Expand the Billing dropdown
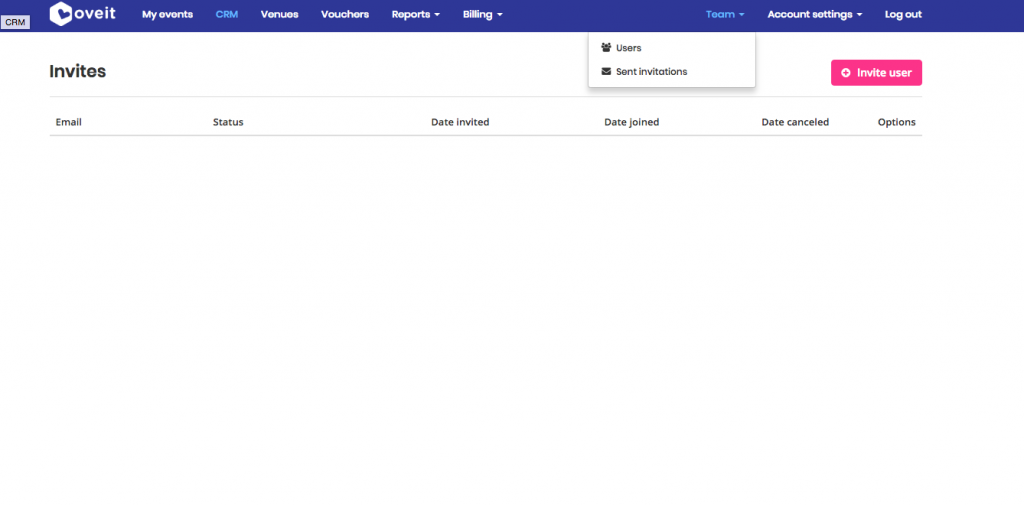1024x505 pixels. [x=483, y=14]
